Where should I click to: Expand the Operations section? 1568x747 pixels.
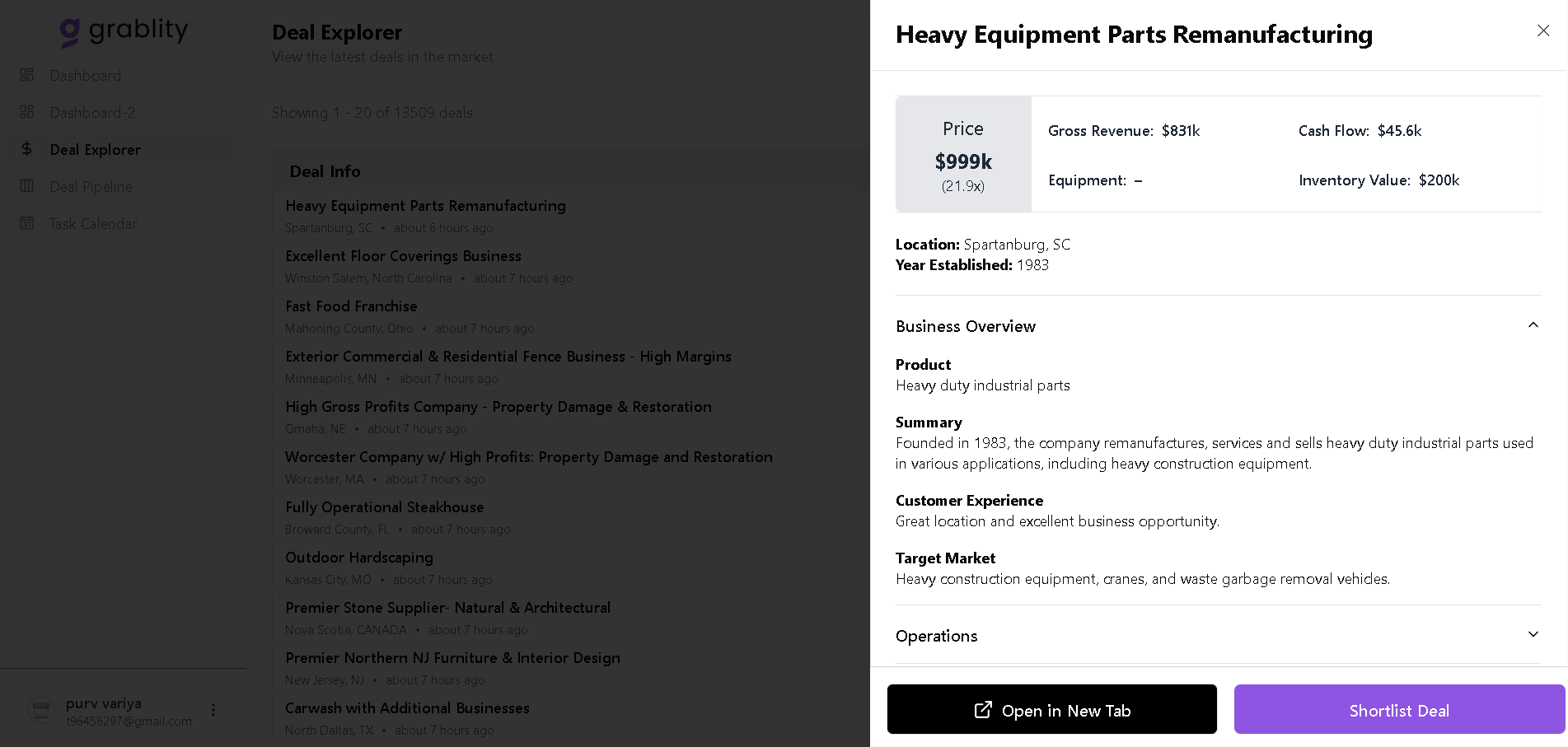[1533, 635]
